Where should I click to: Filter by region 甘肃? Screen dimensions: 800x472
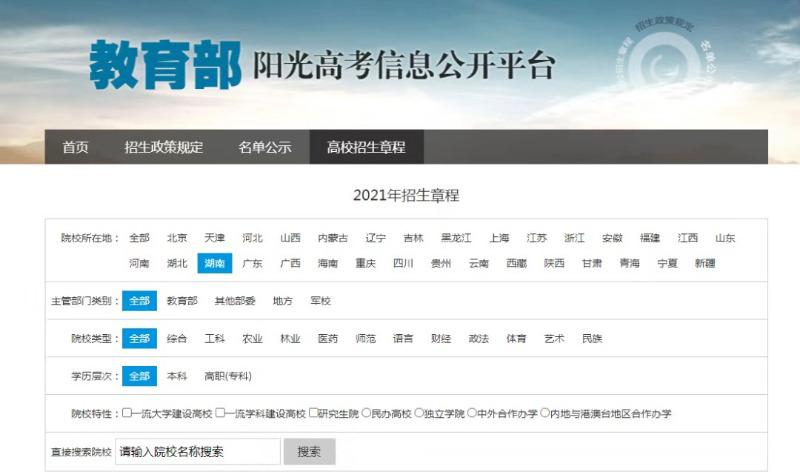[x=592, y=263]
